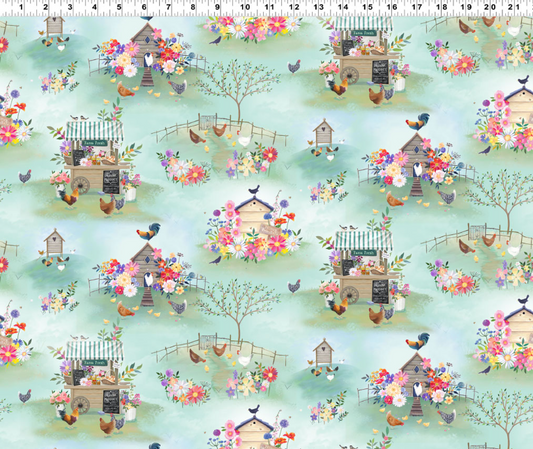Click the ruler mark labeled 15

[x=367, y=7]
